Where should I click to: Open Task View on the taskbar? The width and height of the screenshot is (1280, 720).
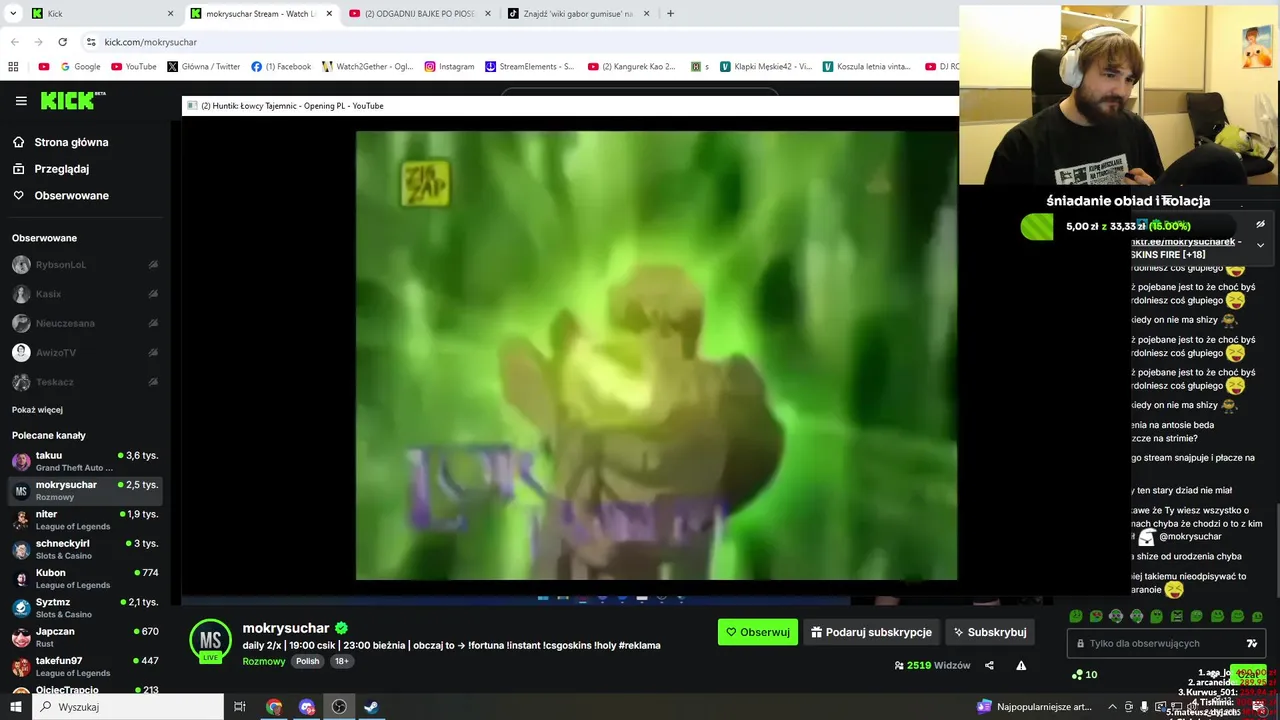point(240,707)
